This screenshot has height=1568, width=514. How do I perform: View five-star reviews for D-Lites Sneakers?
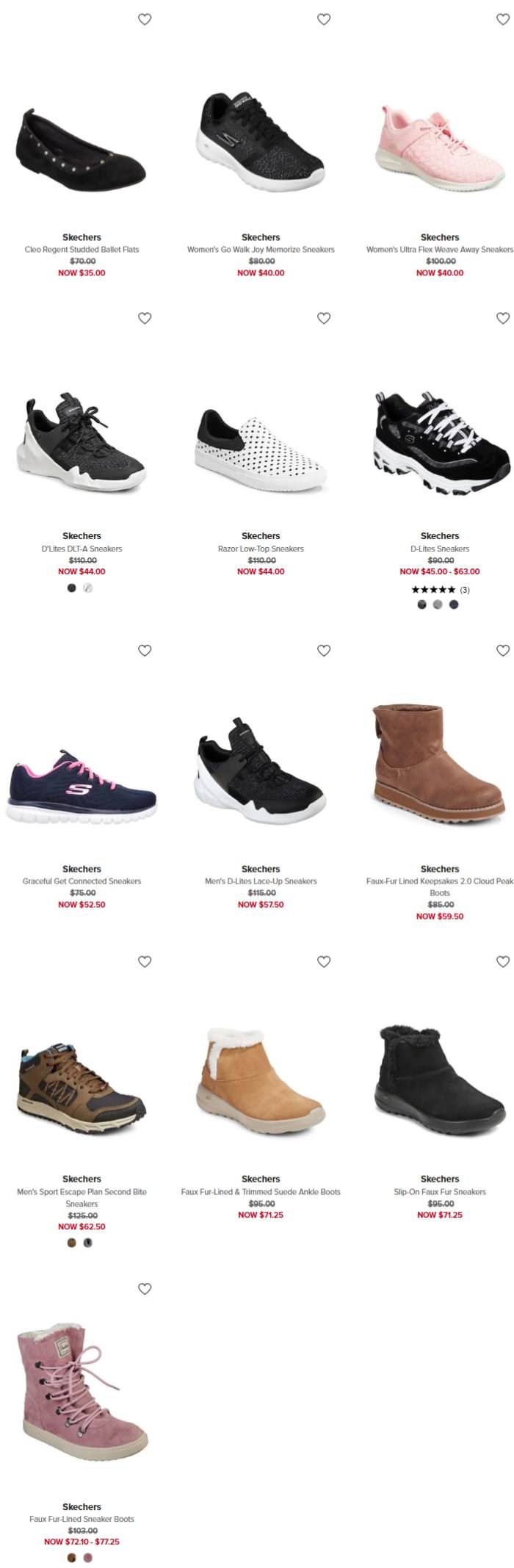point(441,590)
